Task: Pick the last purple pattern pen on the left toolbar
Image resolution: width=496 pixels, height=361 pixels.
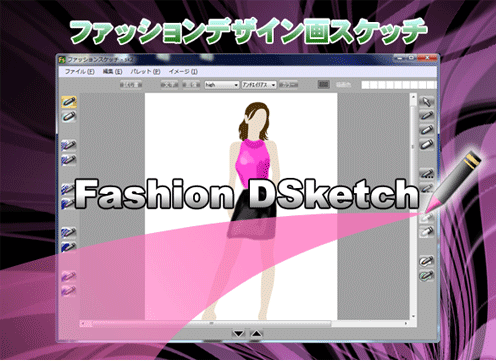Action: [x=69, y=291]
